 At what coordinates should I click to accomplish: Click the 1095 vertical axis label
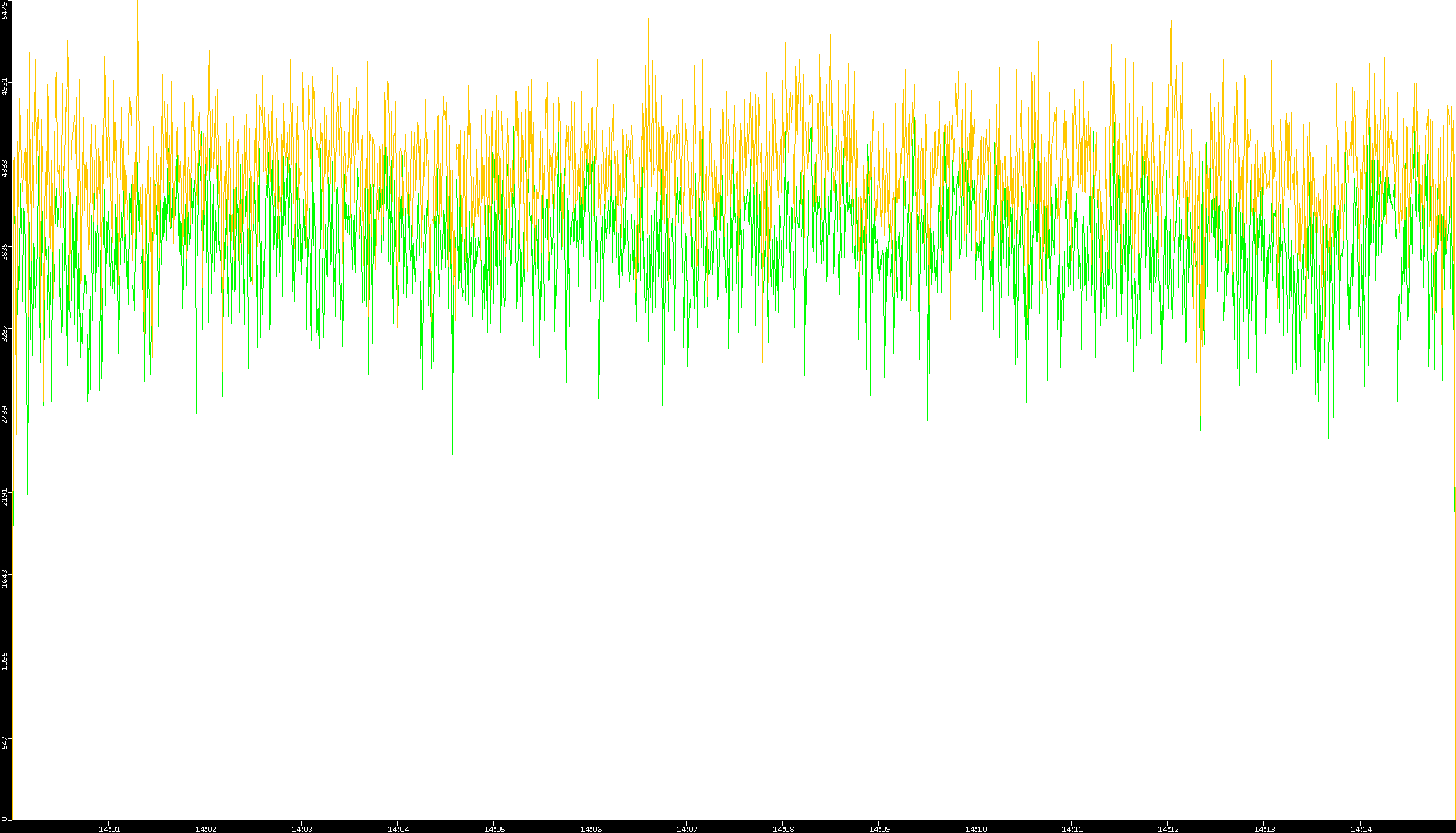pyautogui.click(x=6, y=661)
